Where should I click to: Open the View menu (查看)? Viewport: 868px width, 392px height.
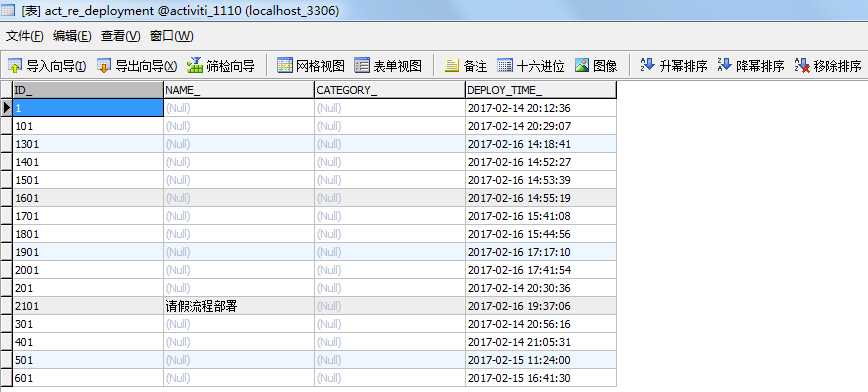[x=121, y=37]
